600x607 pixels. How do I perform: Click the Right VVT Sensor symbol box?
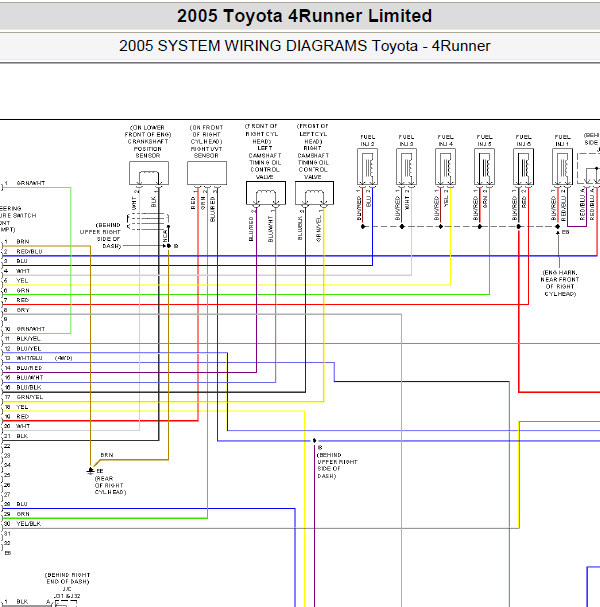coord(207,173)
